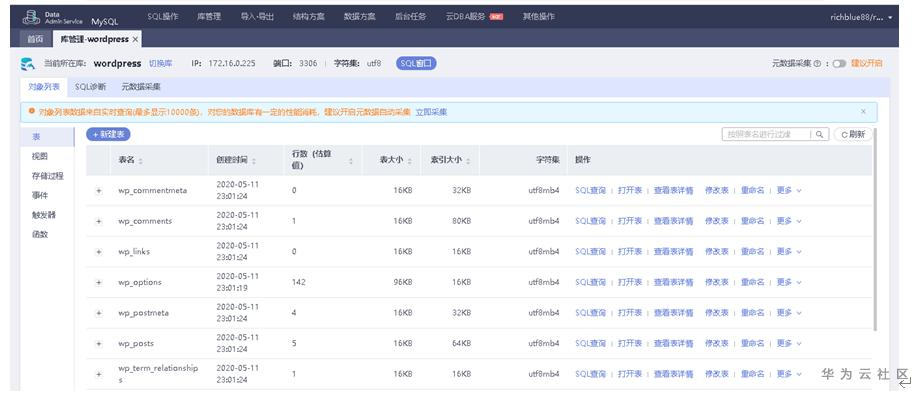Expand the wp_postmeta row
Screen dimensions: 919x396
98,313
